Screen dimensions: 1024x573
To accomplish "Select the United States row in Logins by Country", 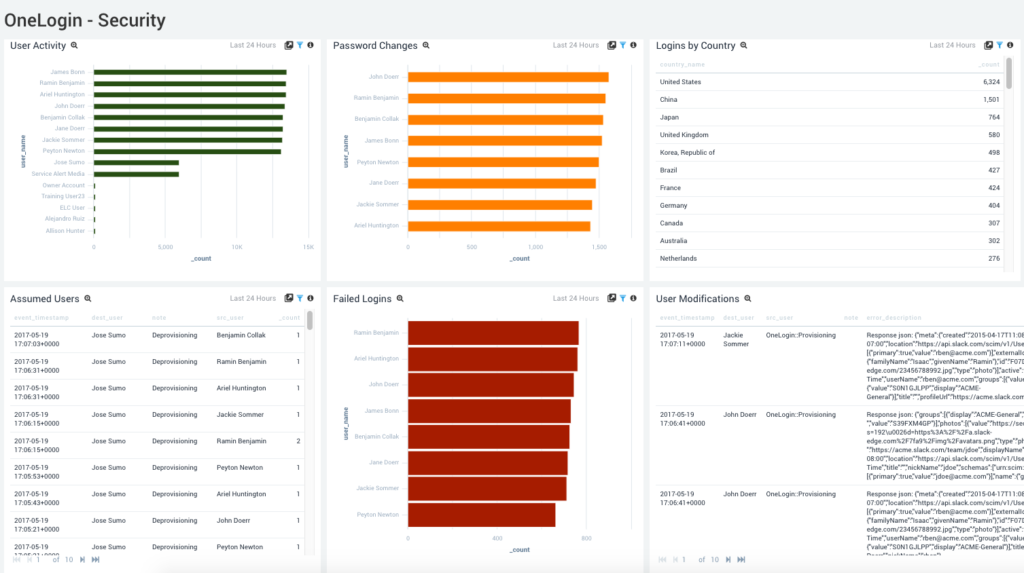I will 829,82.
